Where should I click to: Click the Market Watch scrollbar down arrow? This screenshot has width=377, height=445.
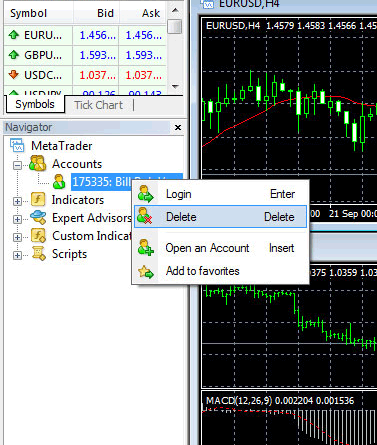tap(175, 86)
